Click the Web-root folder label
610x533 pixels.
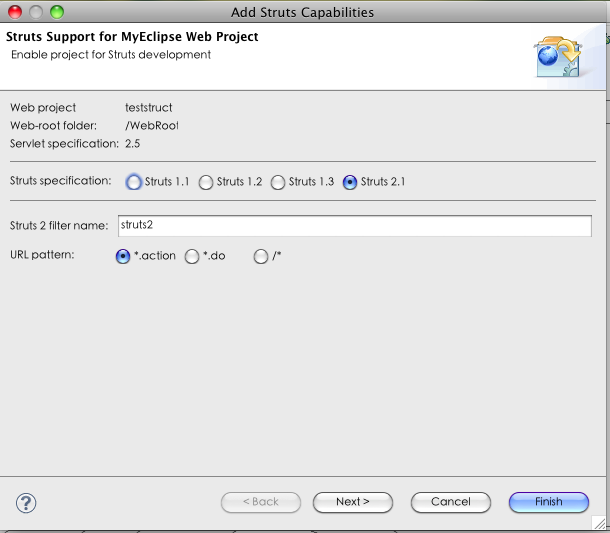(53, 126)
